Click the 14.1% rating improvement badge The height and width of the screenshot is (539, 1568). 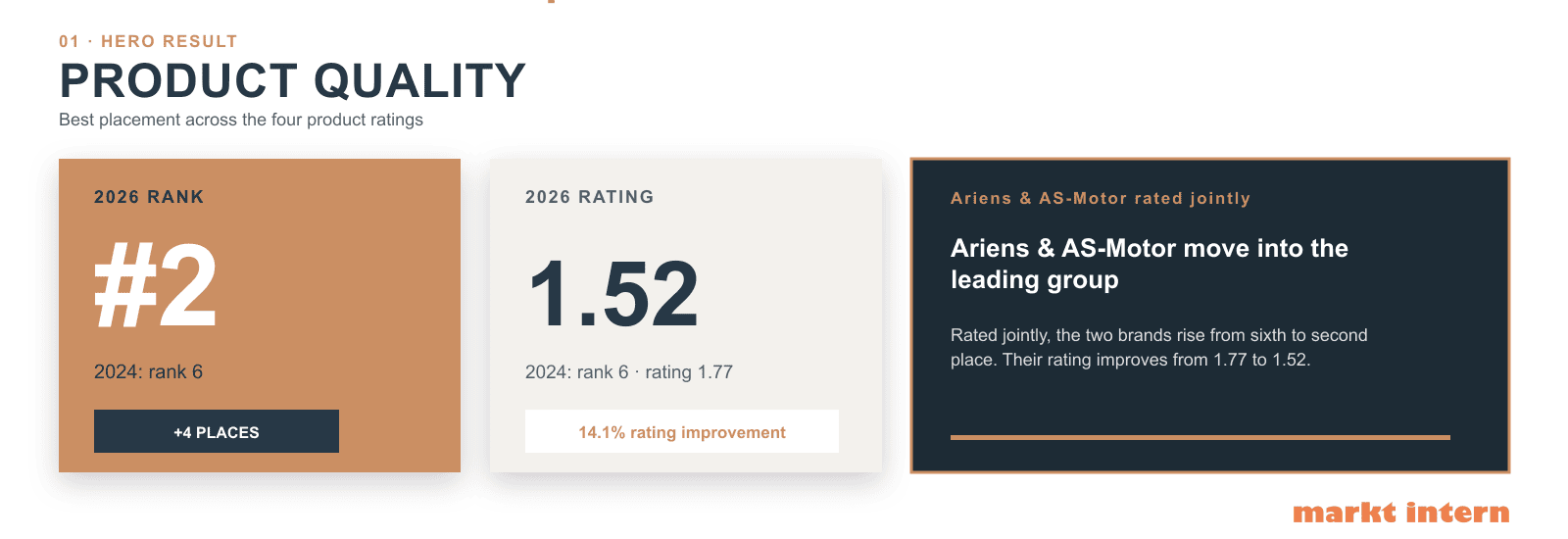[x=682, y=431]
